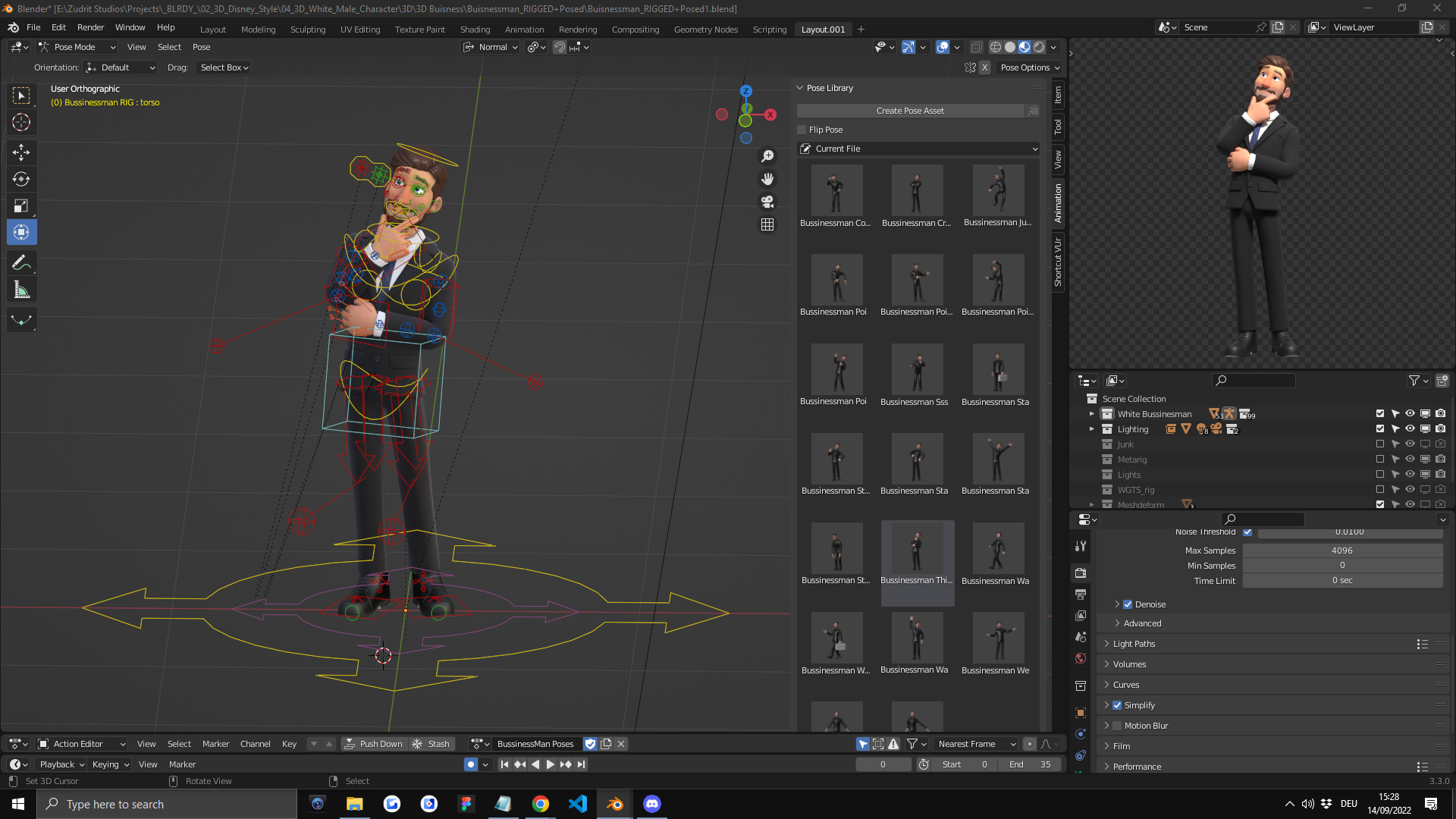Select the Scale tool in the toolbar
Viewport: 1456px width, 819px height.
click(x=21, y=206)
